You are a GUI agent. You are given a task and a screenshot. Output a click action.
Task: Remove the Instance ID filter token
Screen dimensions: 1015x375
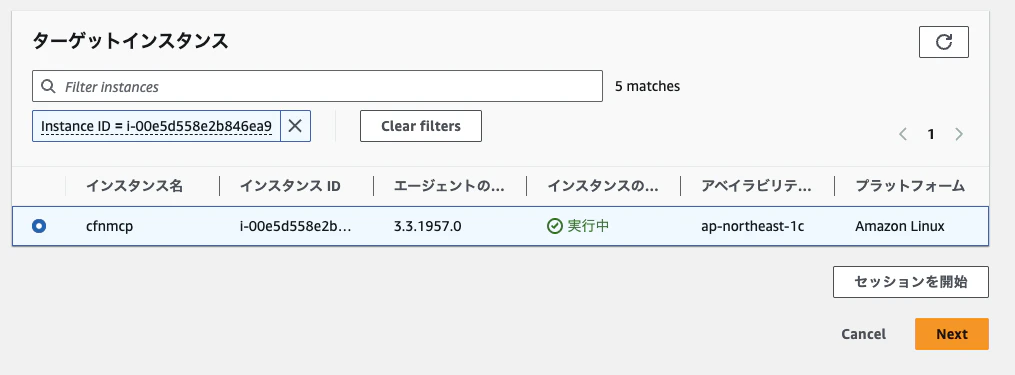[x=295, y=126]
